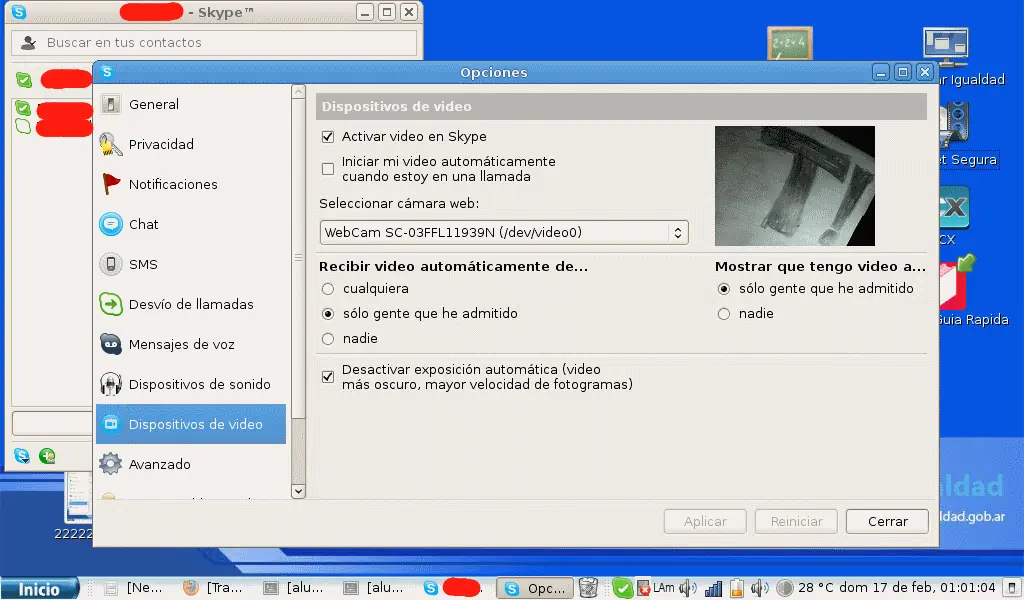Select the Privacidad keys icon

tap(111, 144)
